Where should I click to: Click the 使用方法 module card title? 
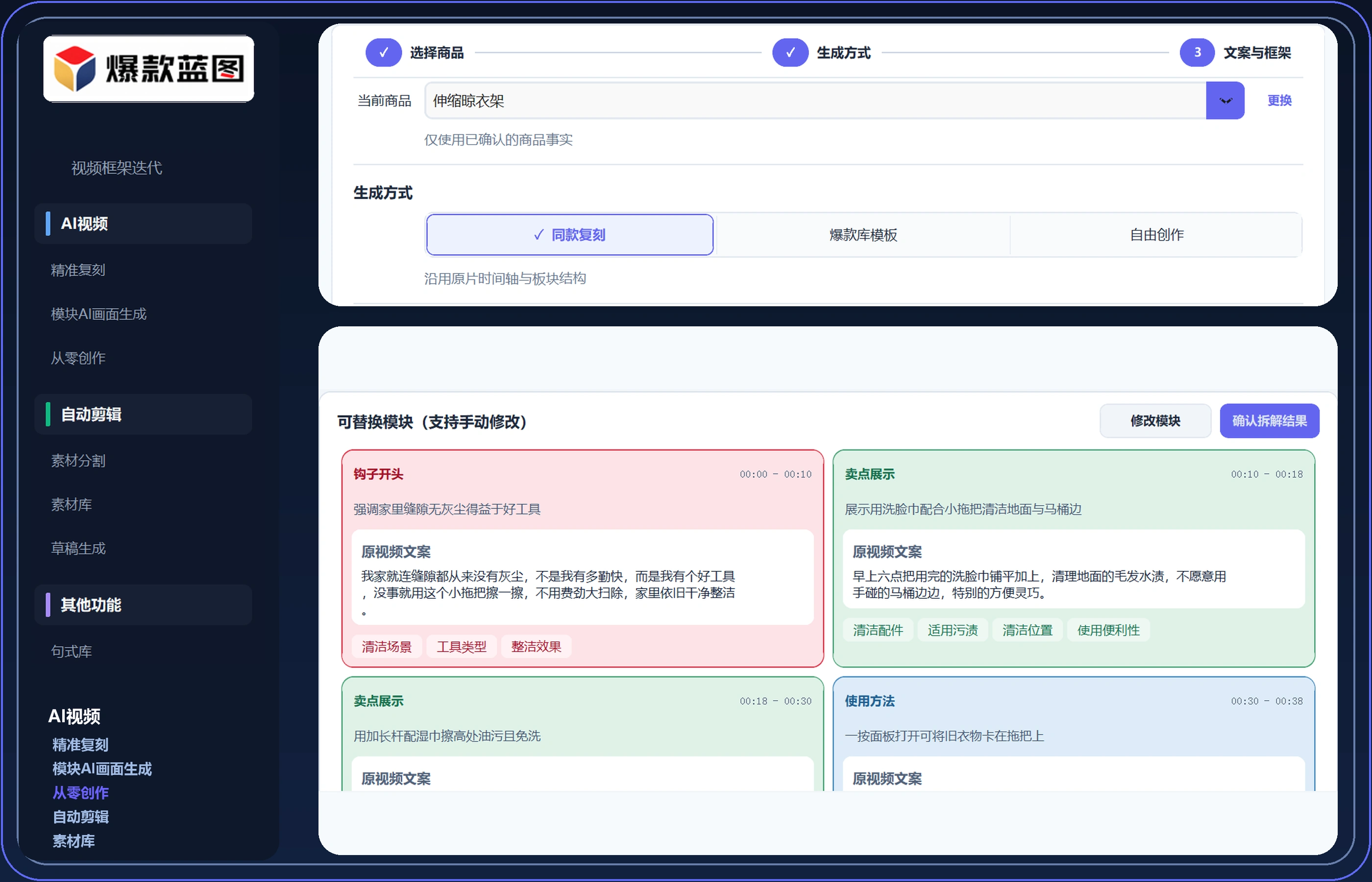click(x=869, y=701)
